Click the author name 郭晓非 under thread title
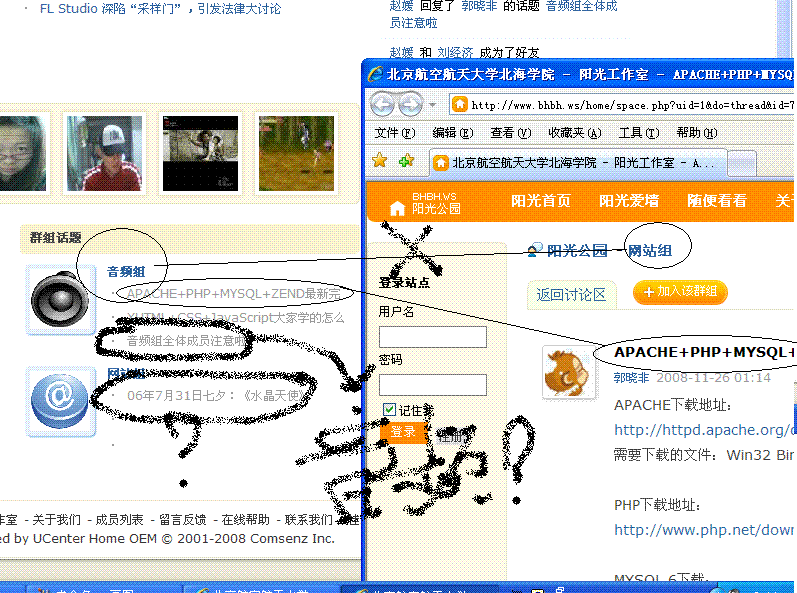 point(631,378)
